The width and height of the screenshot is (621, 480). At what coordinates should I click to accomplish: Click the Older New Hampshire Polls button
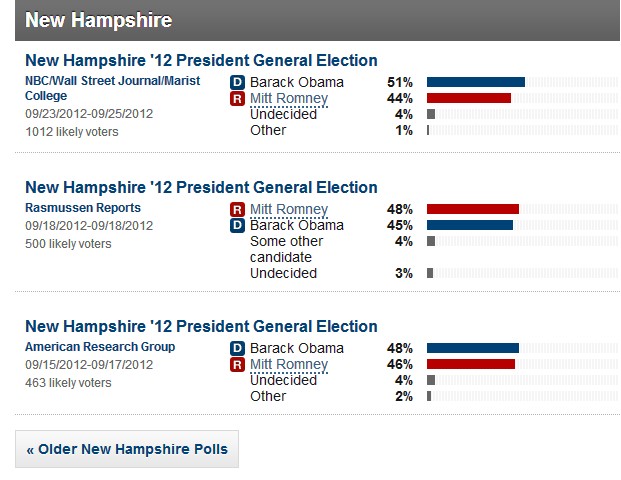point(127,449)
